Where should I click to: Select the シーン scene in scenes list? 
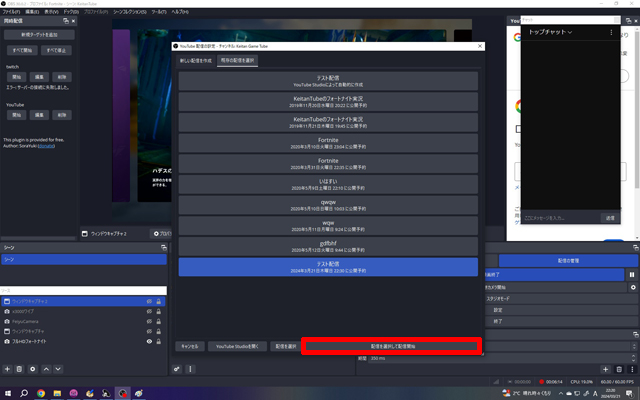click(x=84, y=260)
